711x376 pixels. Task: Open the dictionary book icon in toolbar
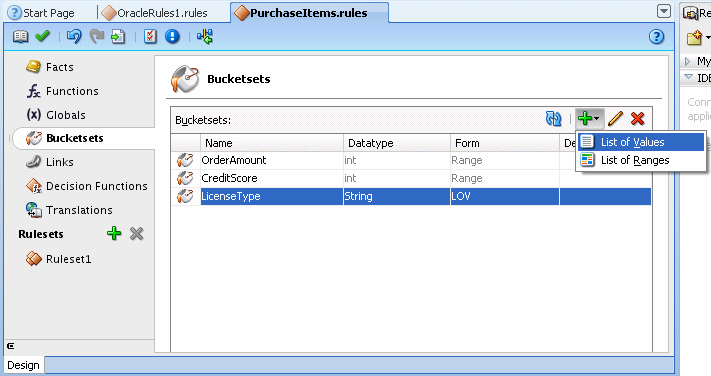20,36
